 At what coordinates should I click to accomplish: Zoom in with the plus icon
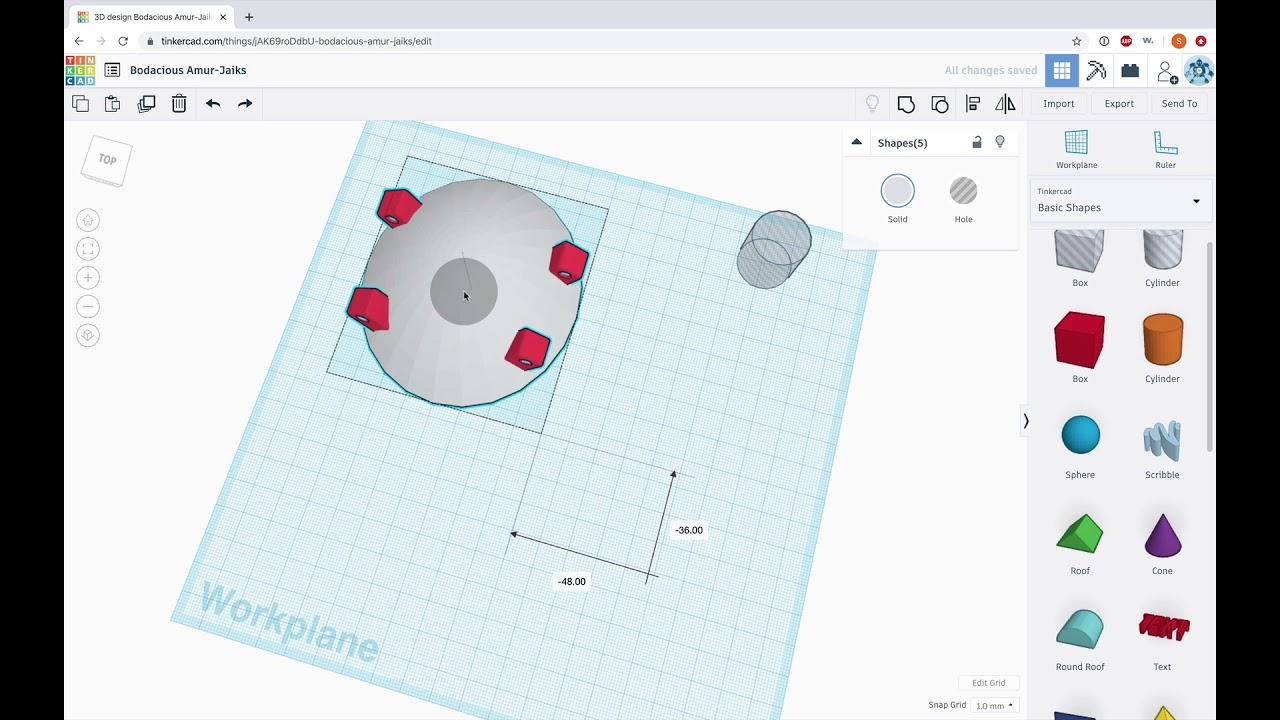tap(88, 278)
